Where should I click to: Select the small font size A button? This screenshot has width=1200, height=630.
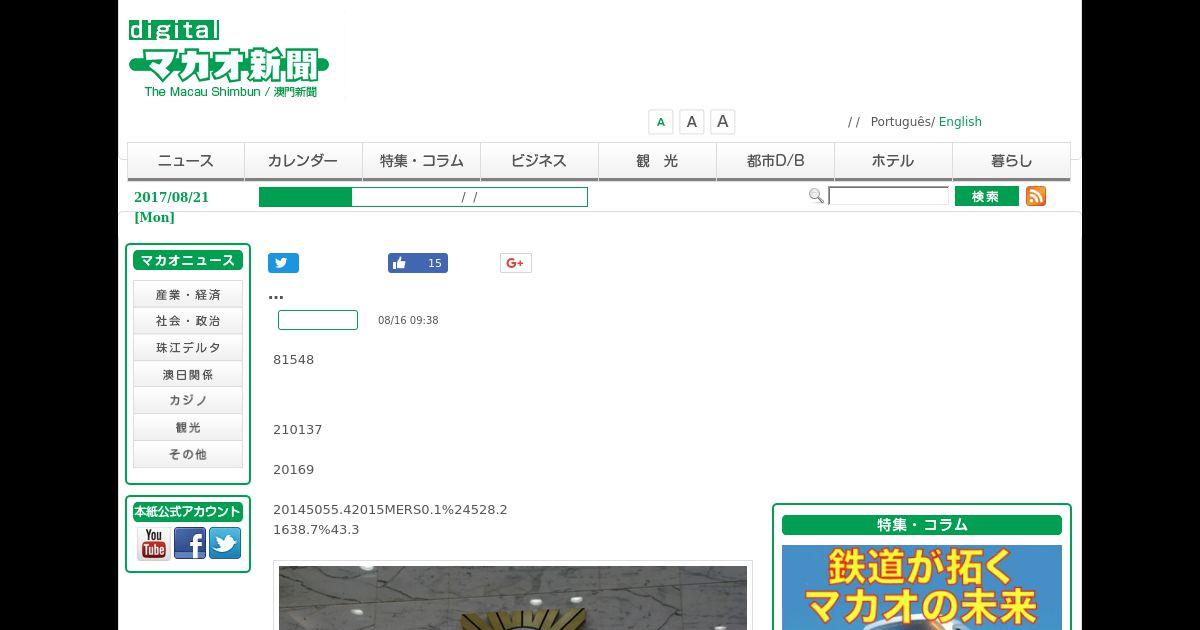660,122
